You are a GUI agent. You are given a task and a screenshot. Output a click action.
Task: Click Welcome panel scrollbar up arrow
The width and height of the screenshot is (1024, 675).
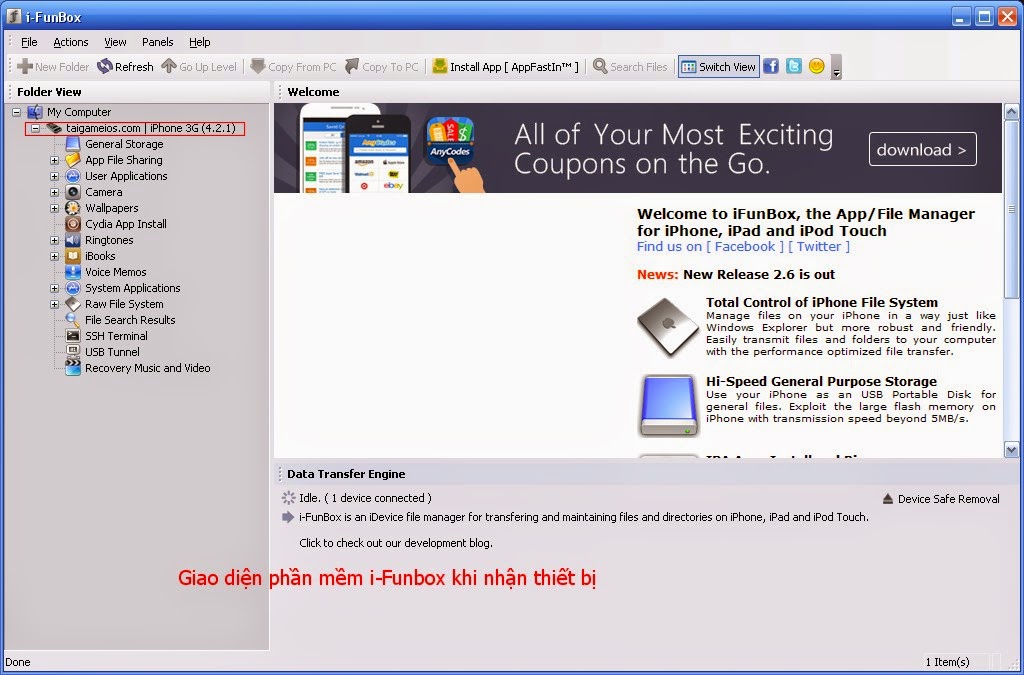pyautogui.click(x=1012, y=112)
